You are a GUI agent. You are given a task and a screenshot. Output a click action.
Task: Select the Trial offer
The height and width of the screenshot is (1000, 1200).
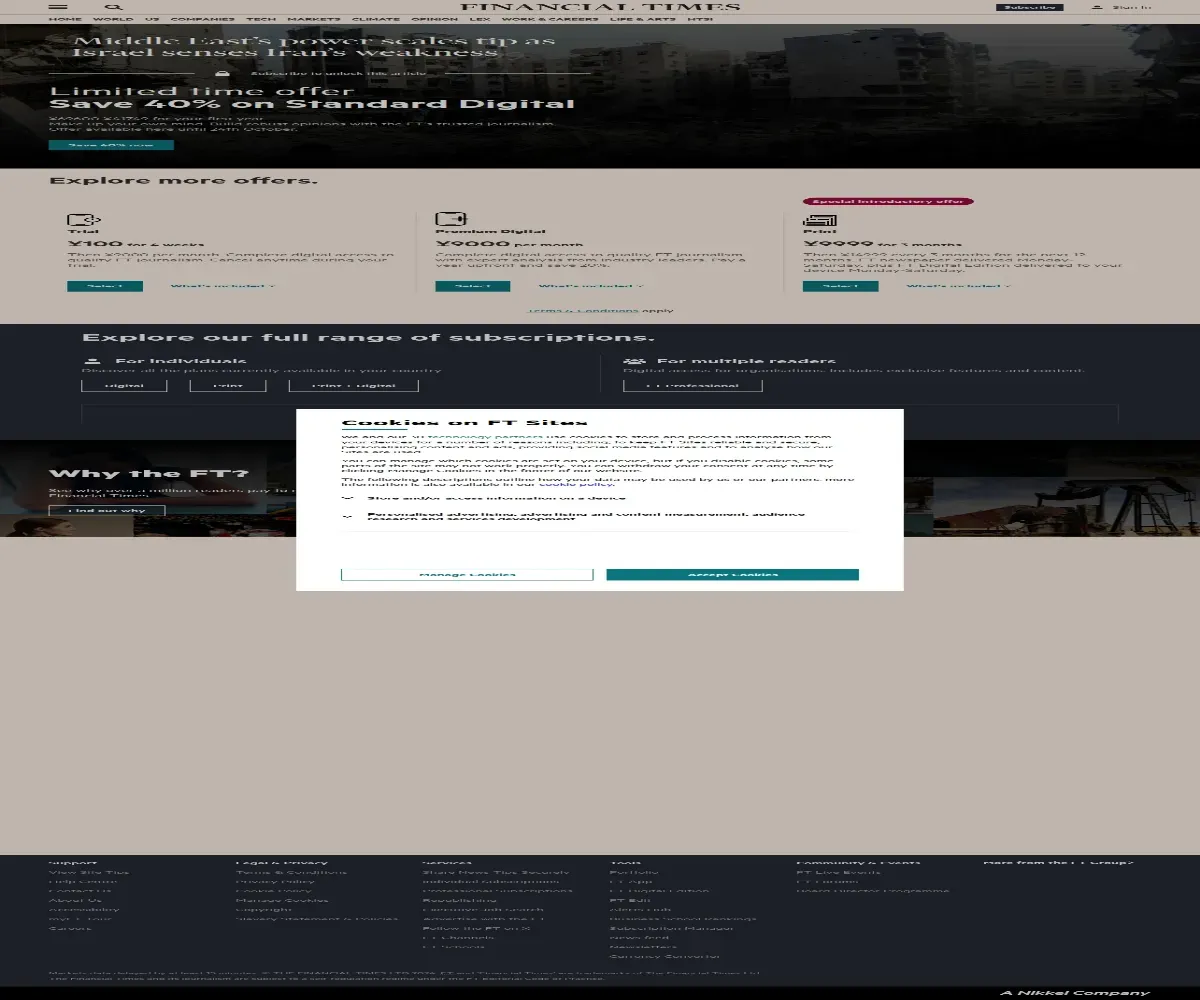[x=105, y=286]
